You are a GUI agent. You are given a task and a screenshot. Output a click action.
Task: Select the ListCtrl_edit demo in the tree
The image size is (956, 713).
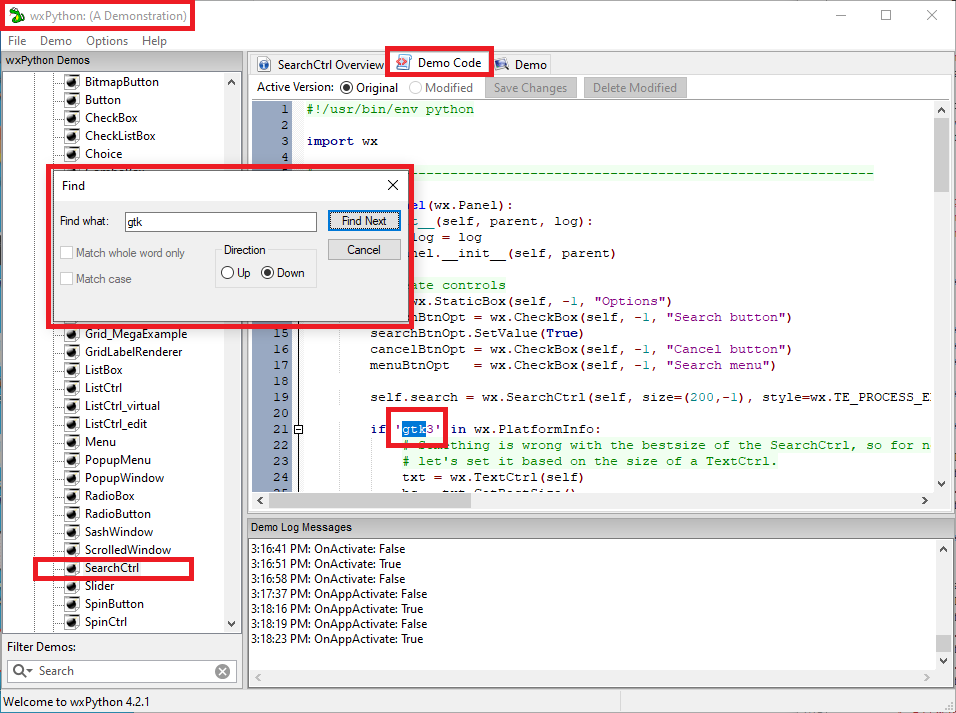coord(116,424)
